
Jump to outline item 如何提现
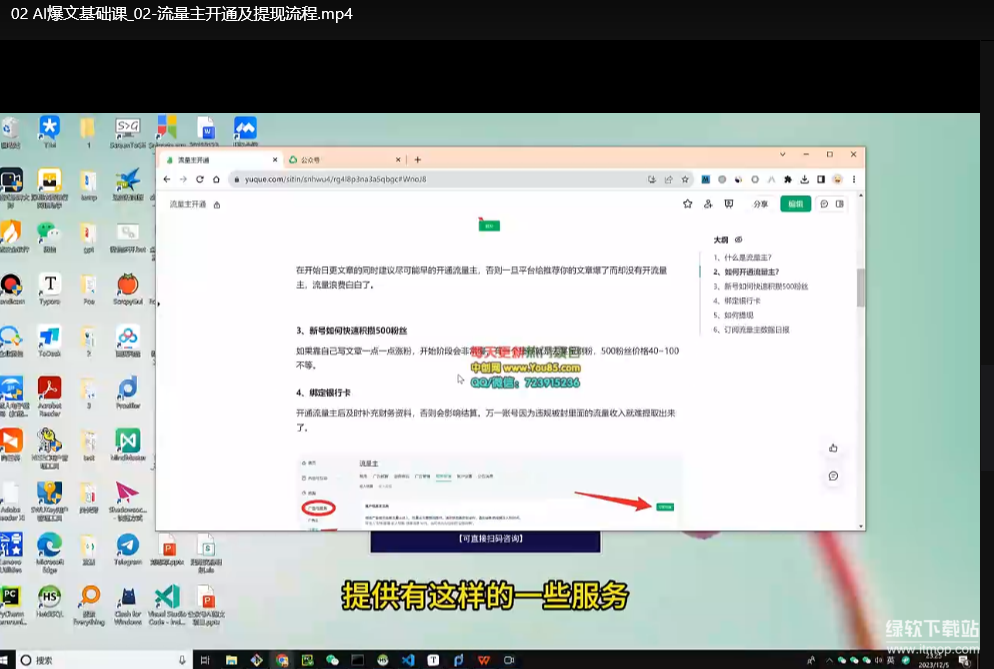(x=733, y=315)
